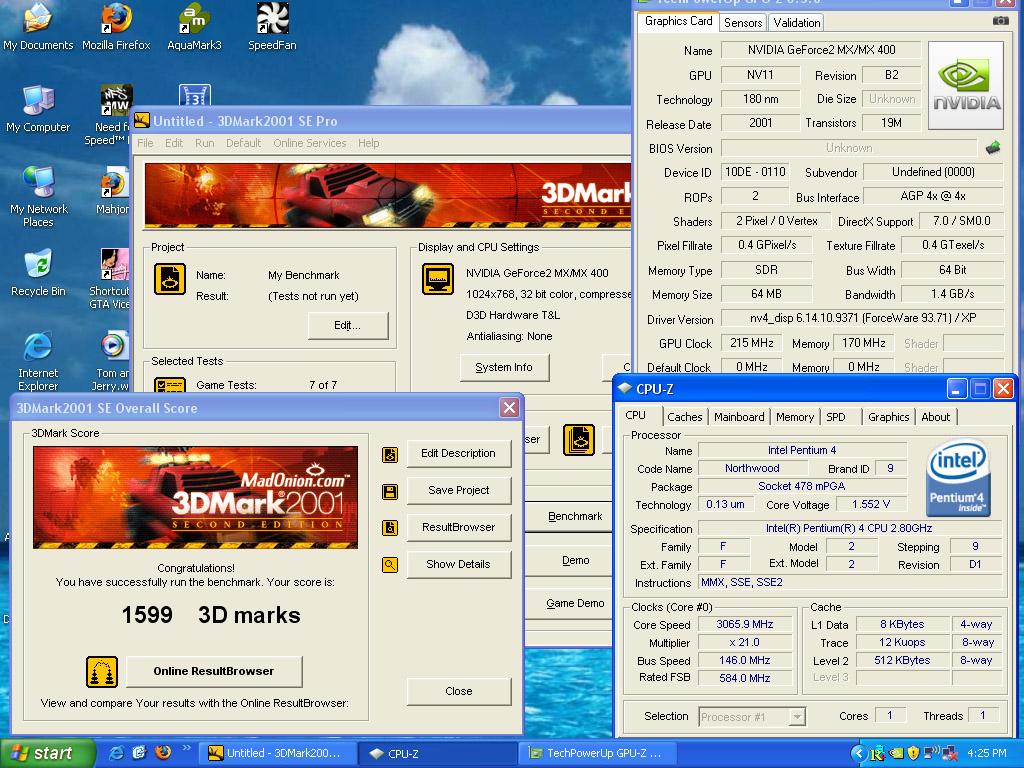Screen dimensions: 1024x768
Task: Click the Intel Pentium 4 logo in CPU-Z
Action: pyautogui.click(x=958, y=477)
